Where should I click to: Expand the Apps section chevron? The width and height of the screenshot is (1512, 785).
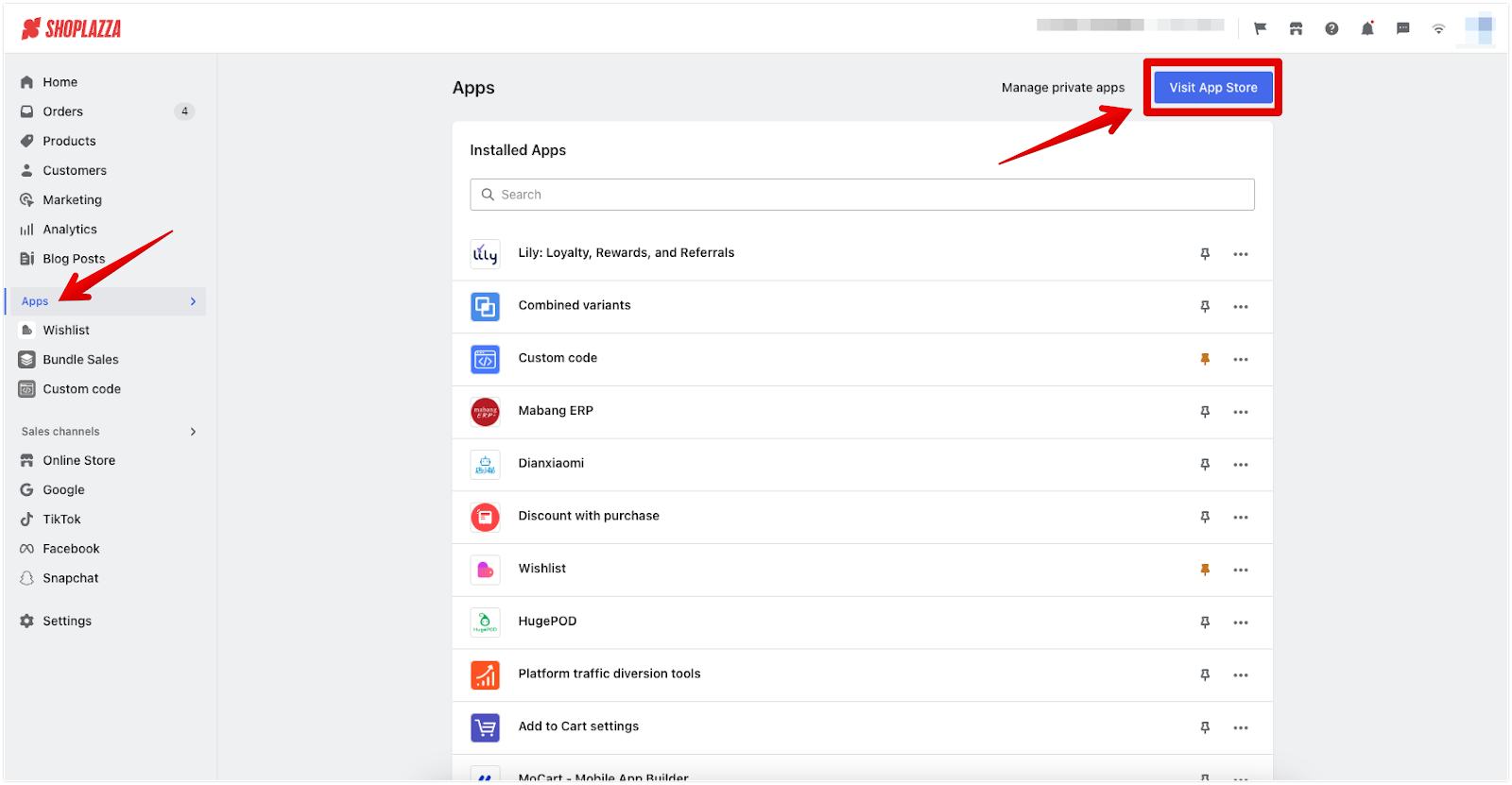point(193,301)
